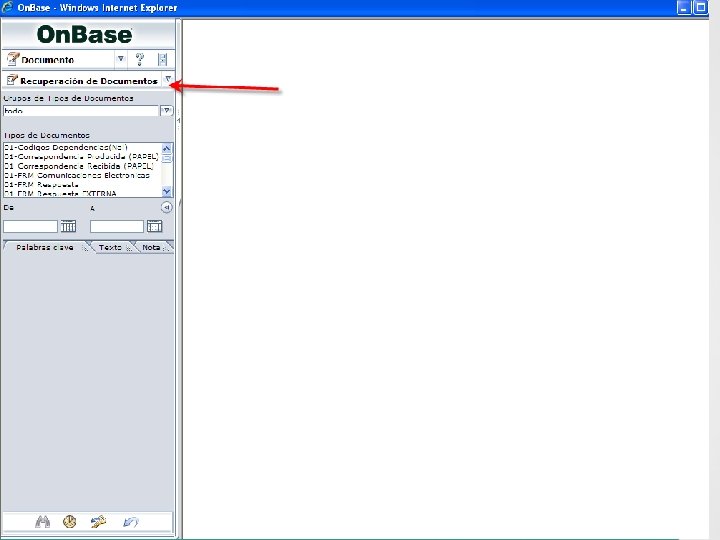Expand the Recuperación de Documentos dropdown arrow
The width and height of the screenshot is (720, 540).
pos(168,79)
